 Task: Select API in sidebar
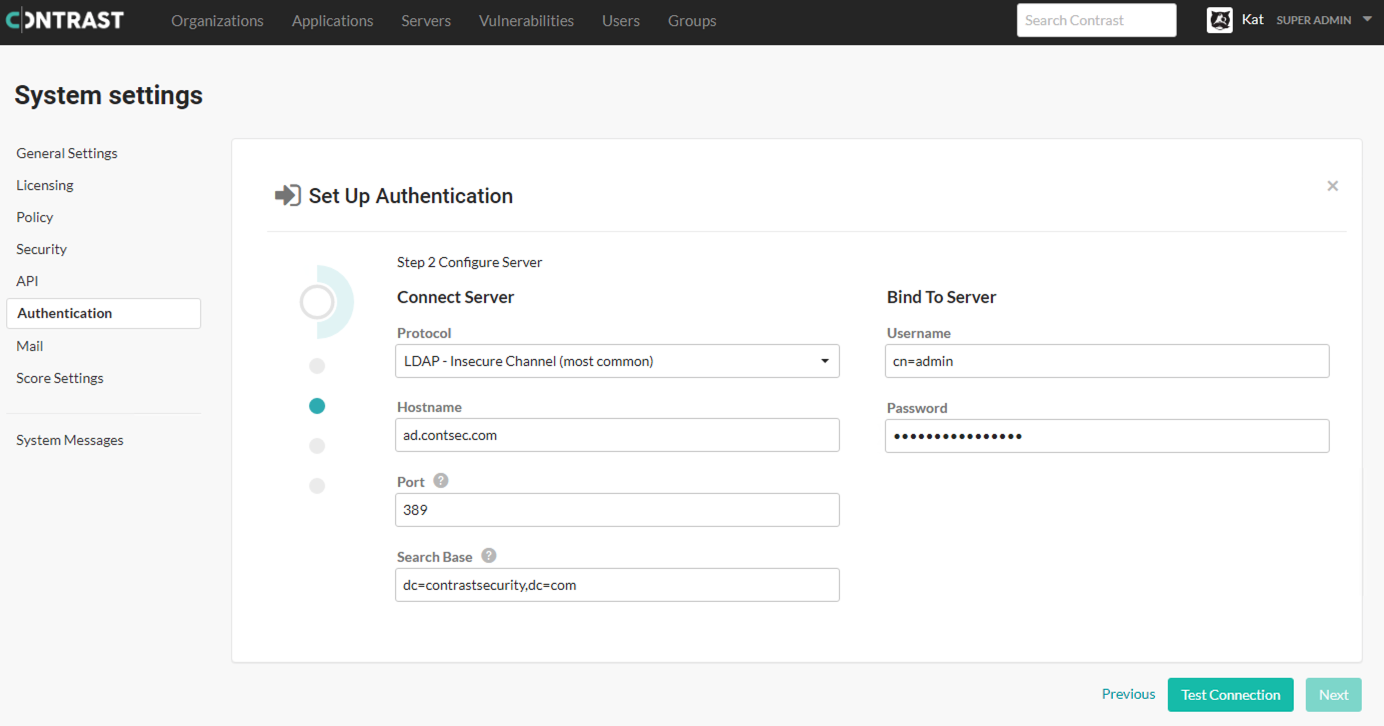pos(27,281)
